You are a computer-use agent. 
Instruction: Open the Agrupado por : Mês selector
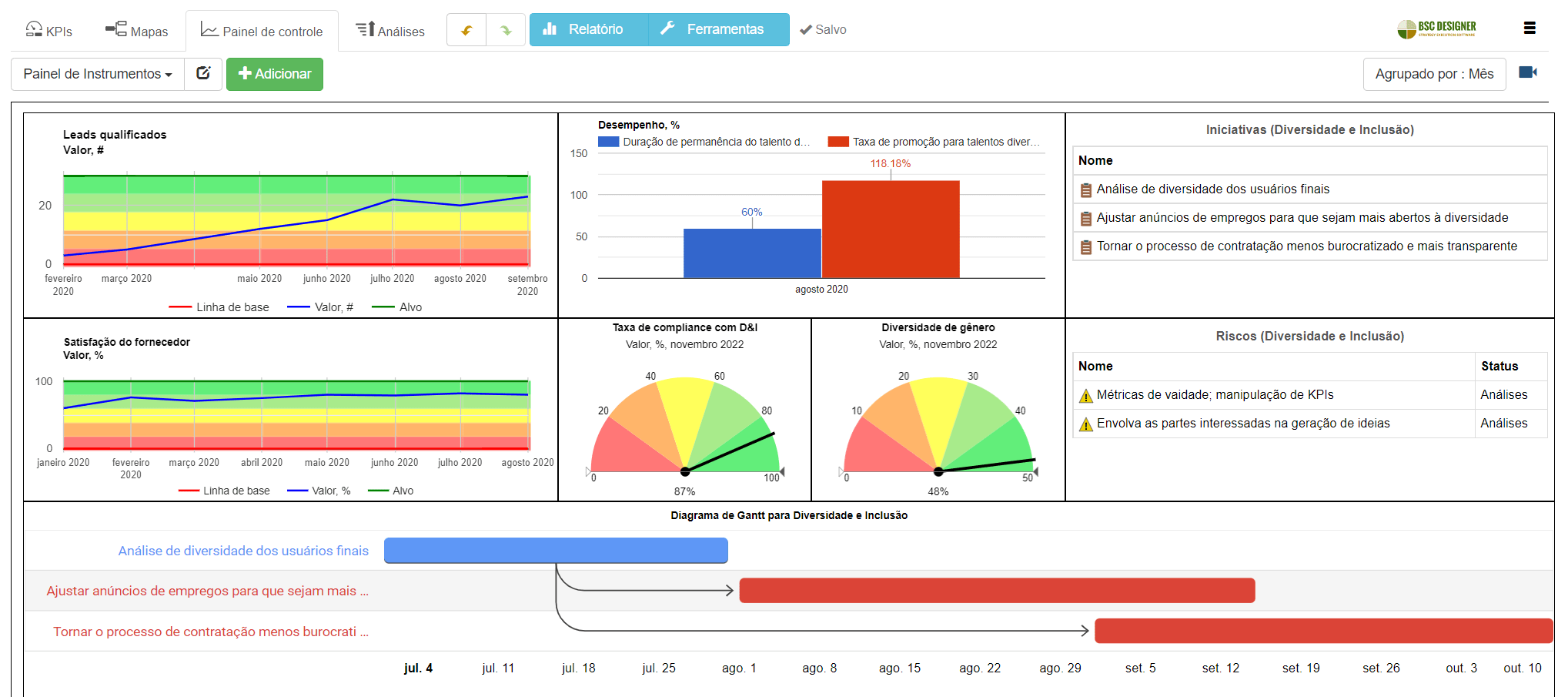tap(1434, 74)
